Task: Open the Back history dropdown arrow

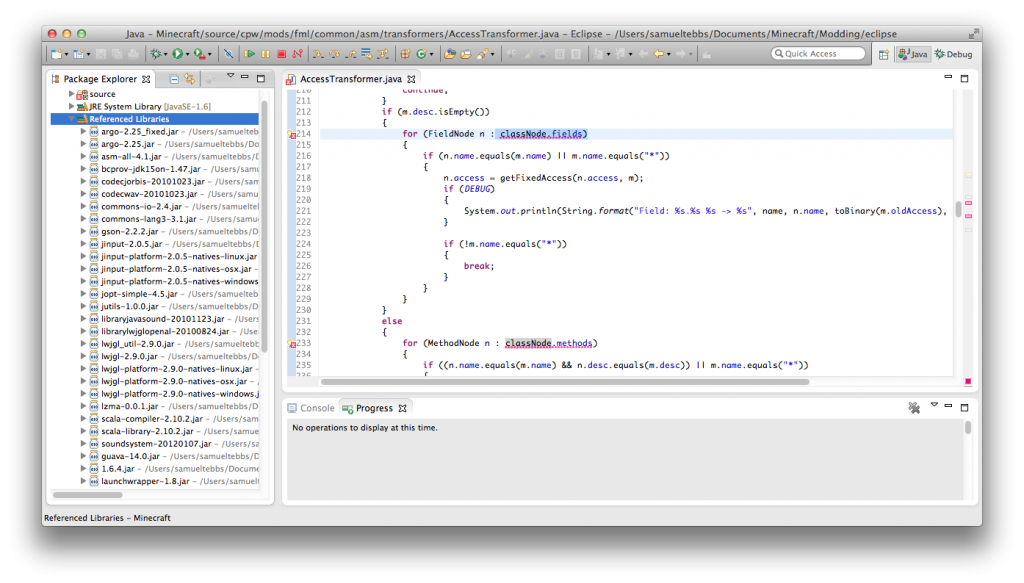Action: point(669,55)
